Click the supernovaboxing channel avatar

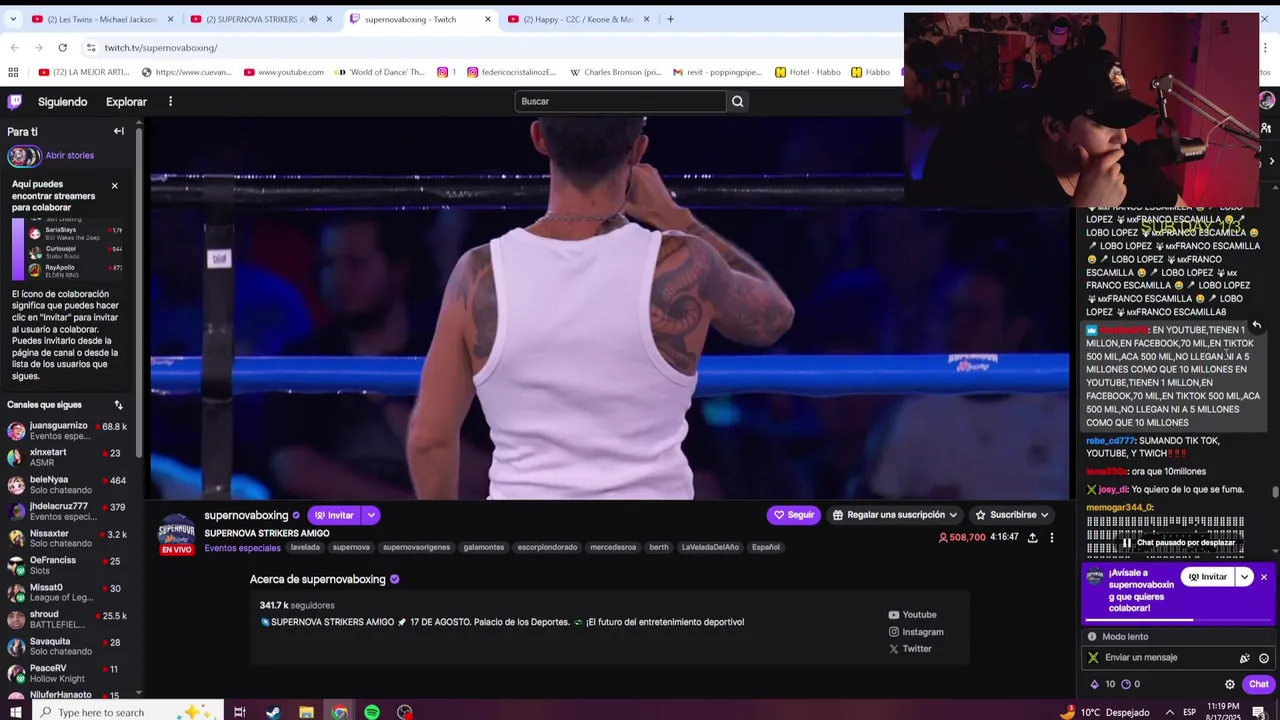[177, 530]
